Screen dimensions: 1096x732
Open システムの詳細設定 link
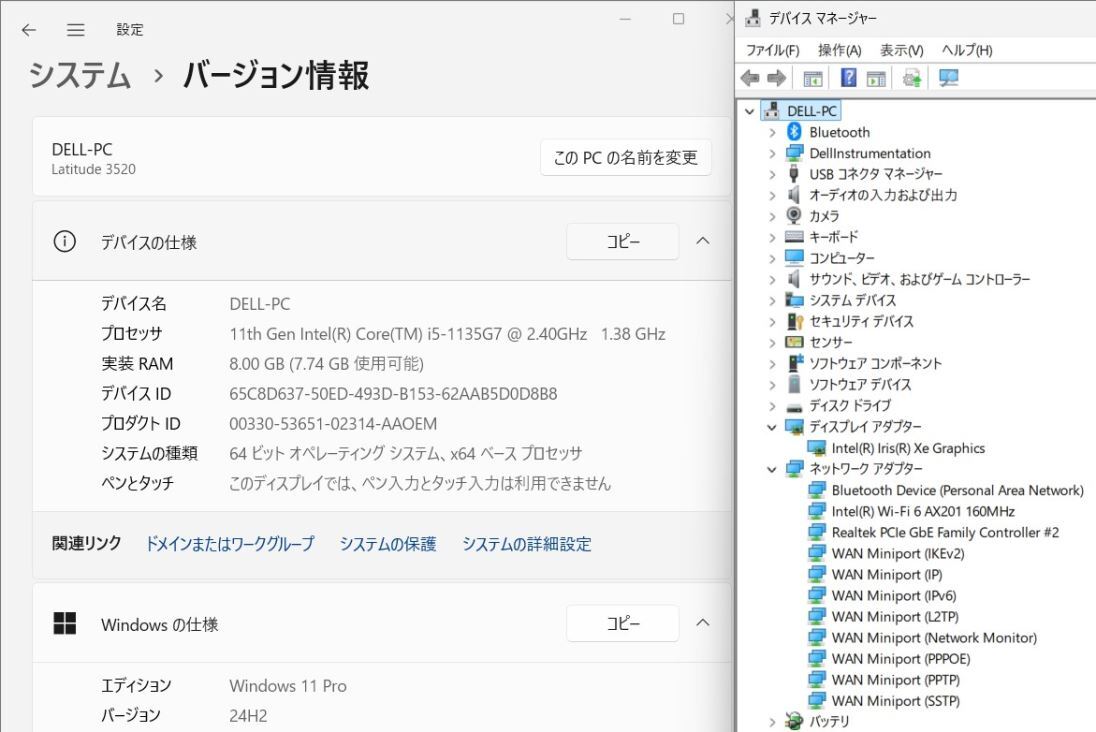[x=526, y=543]
